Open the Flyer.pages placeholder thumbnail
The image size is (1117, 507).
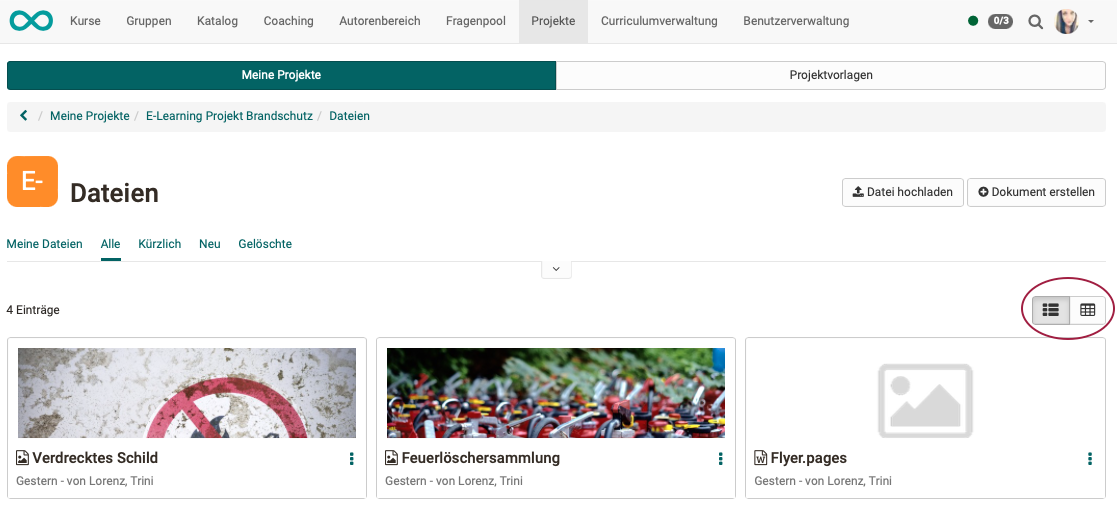coord(925,399)
